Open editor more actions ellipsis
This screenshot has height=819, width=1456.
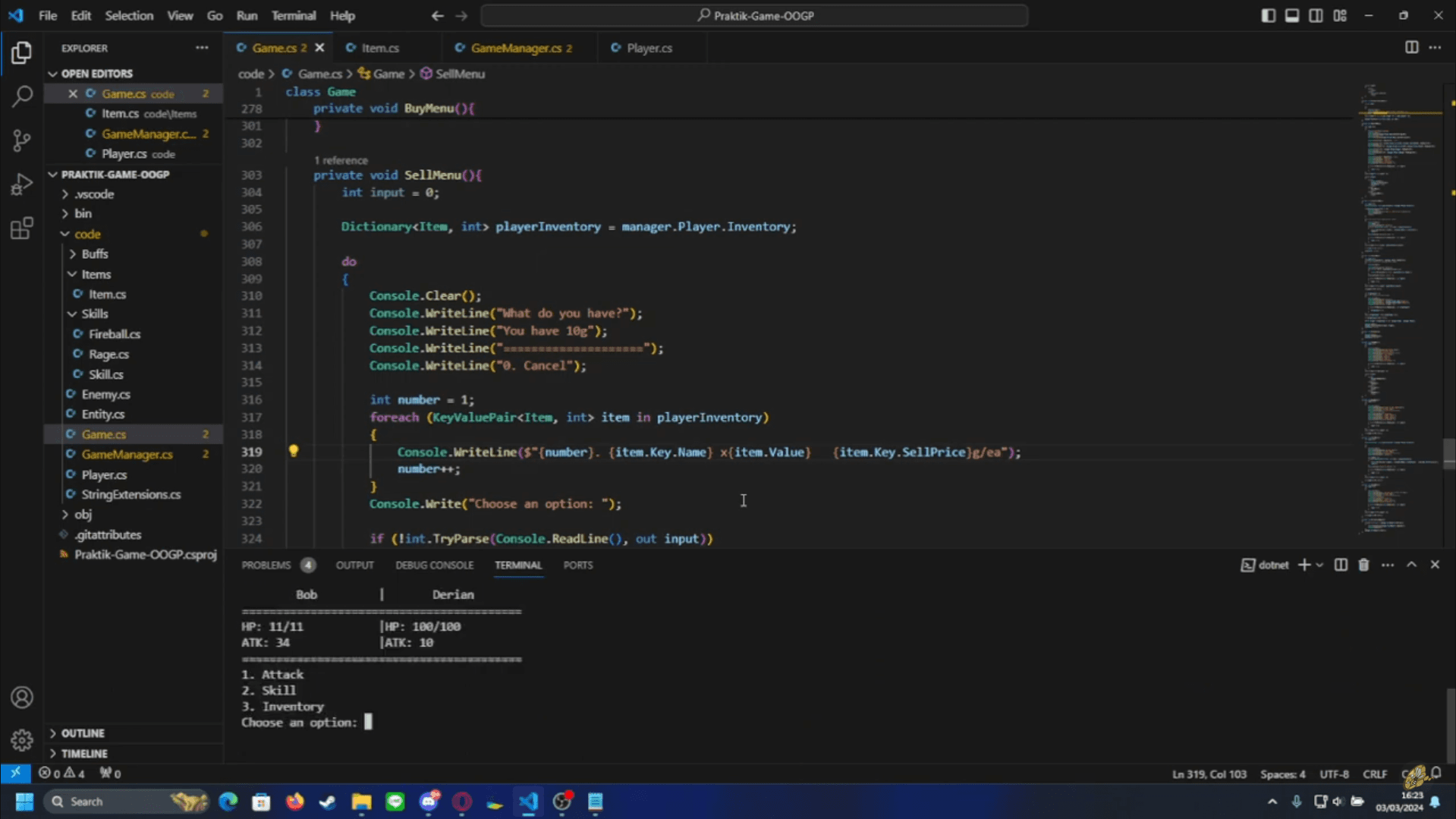[1435, 48]
